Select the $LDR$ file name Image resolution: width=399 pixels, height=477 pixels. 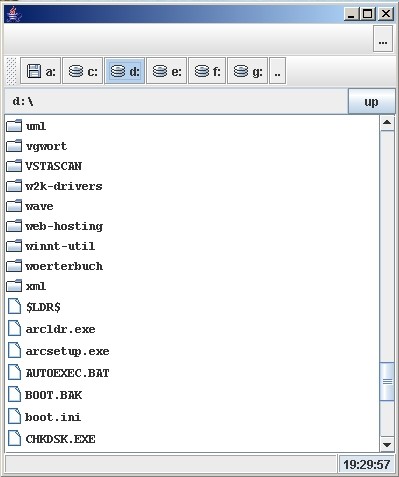click(x=43, y=307)
